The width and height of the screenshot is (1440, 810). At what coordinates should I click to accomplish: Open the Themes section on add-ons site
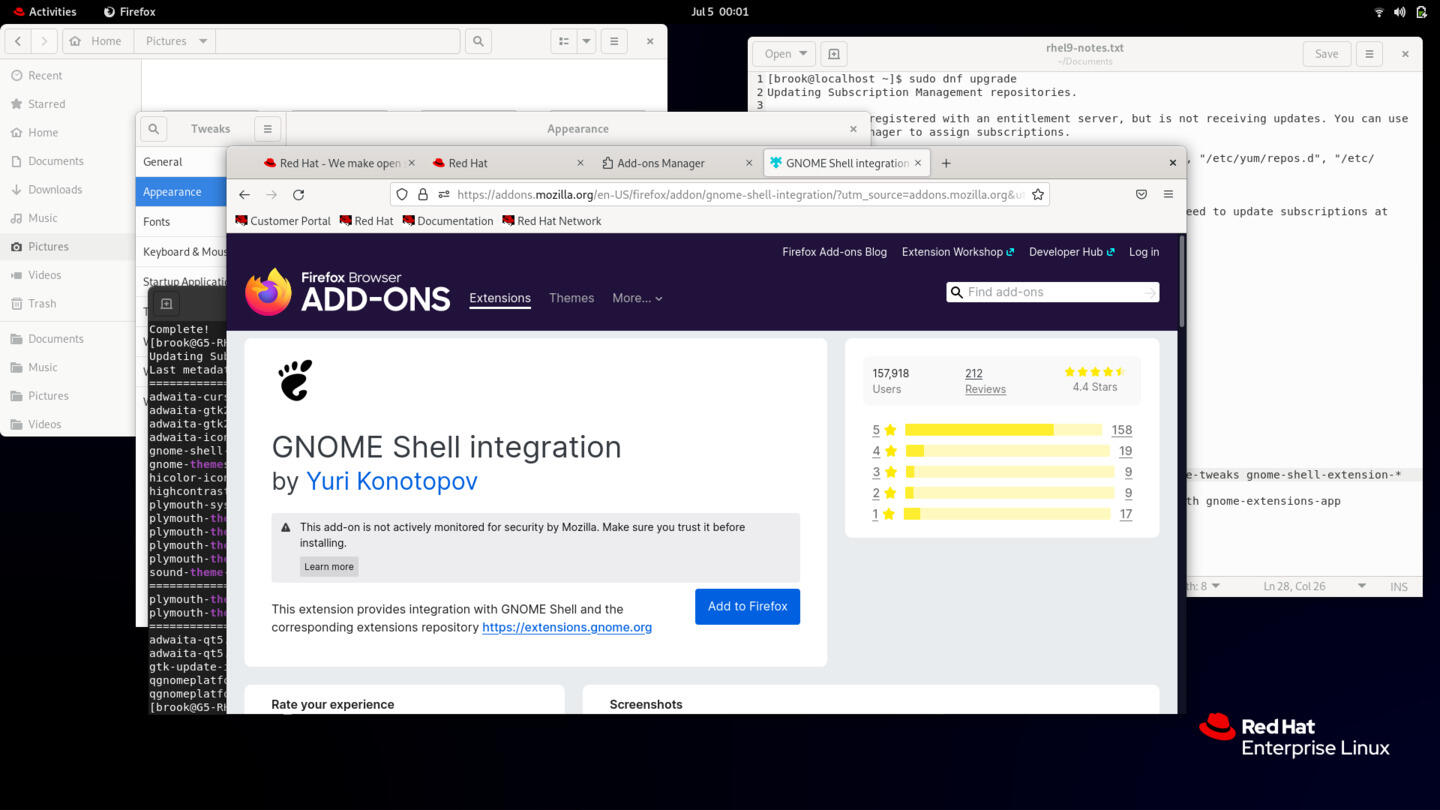[x=571, y=298]
